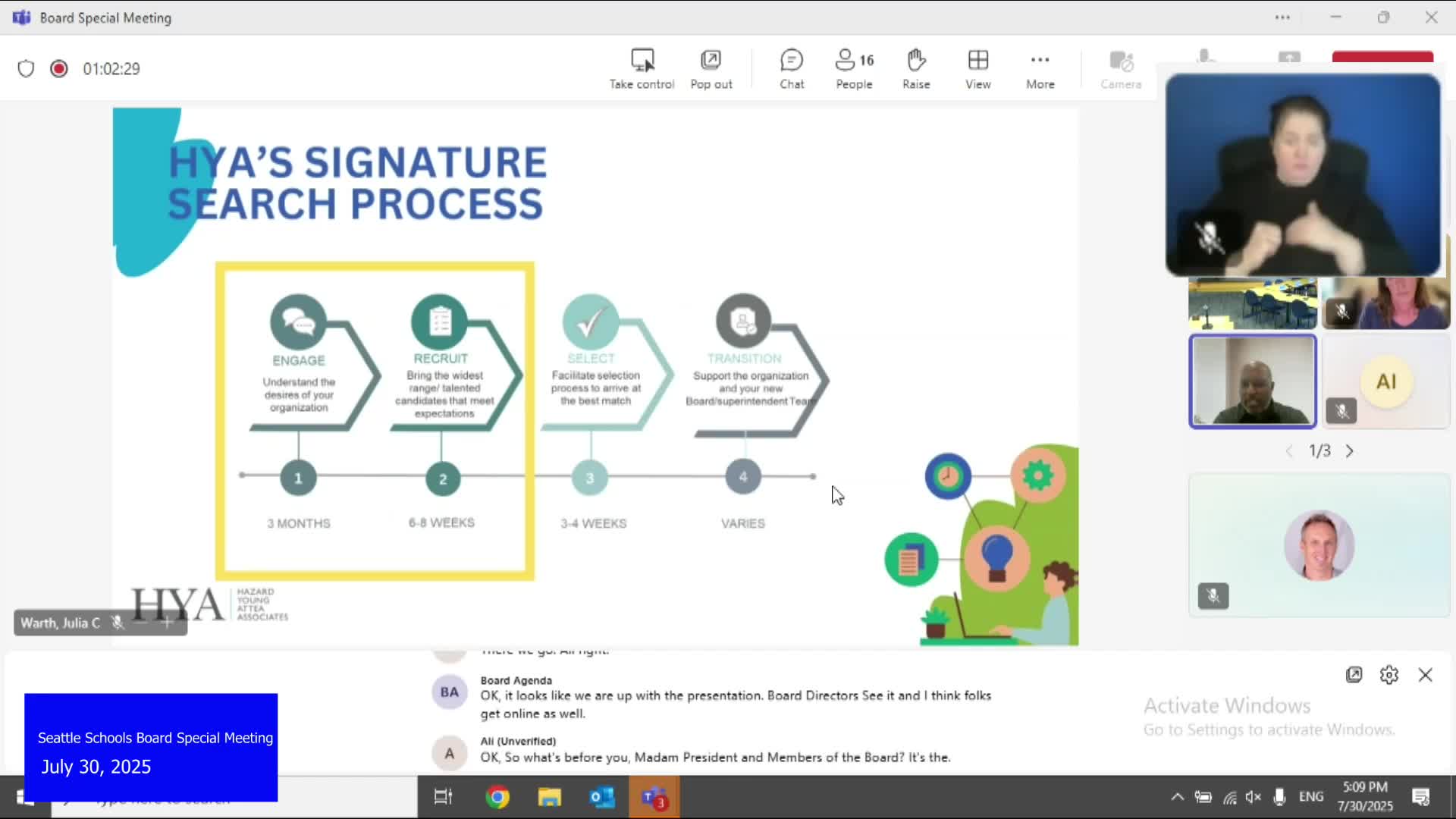Click the muted mic icon on woman's video tile
Viewport: 1456px width, 819px height.
tap(1341, 312)
